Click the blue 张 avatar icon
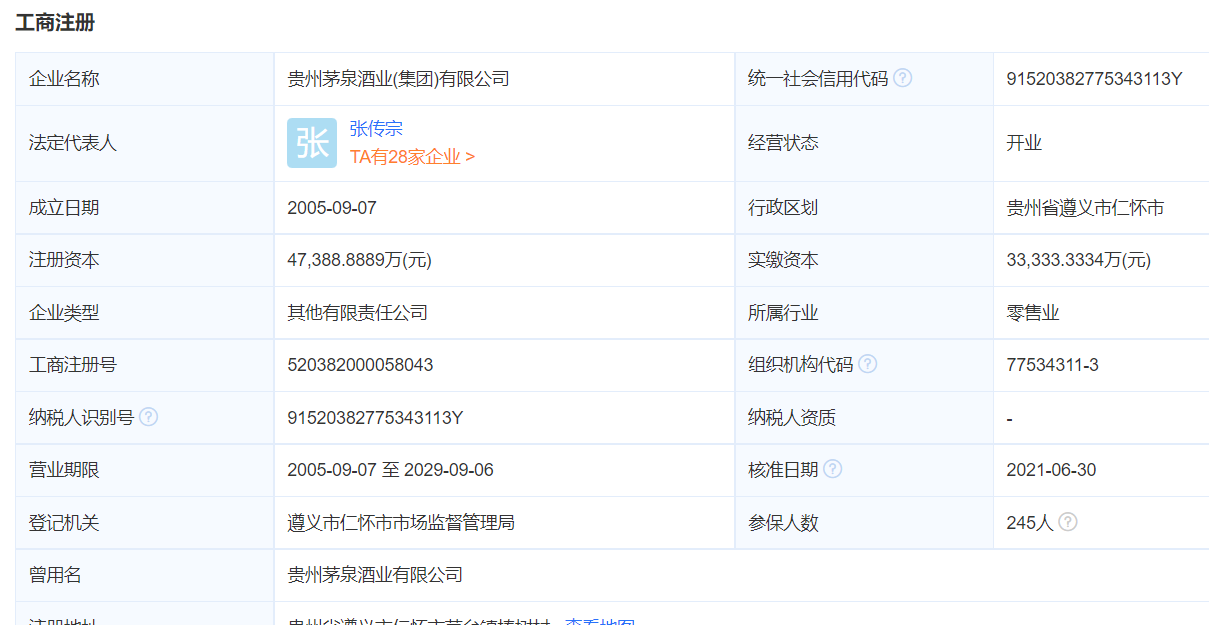Screen dimensions: 1209x625 (x=312, y=143)
